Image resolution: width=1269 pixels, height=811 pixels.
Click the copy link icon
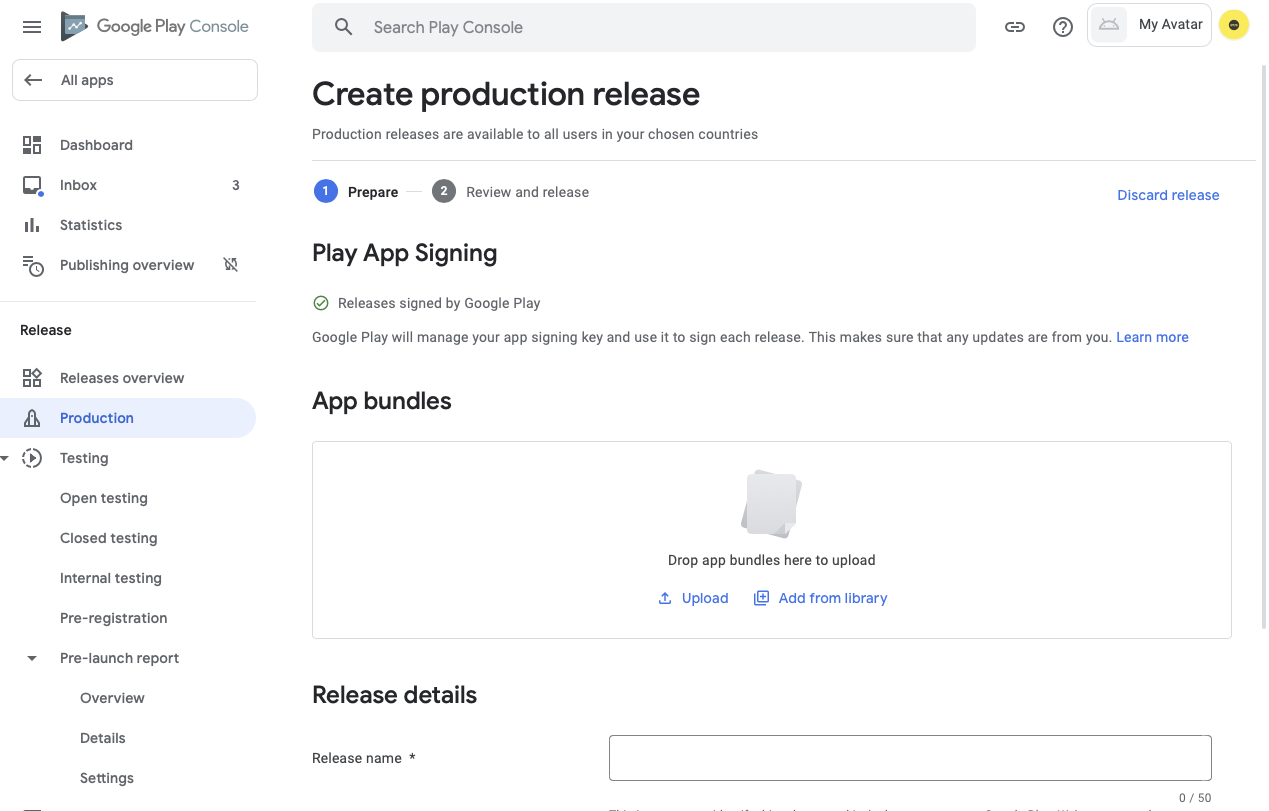(x=1015, y=27)
